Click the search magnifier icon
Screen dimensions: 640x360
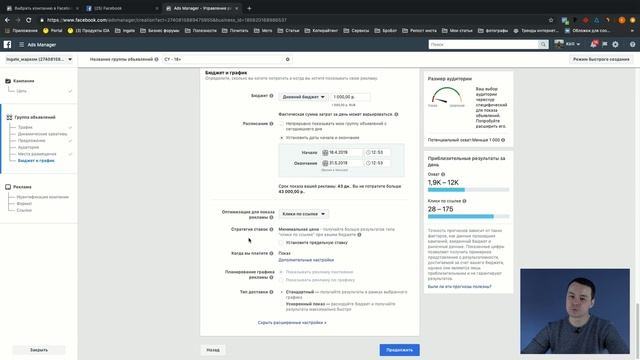coord(543,44)
